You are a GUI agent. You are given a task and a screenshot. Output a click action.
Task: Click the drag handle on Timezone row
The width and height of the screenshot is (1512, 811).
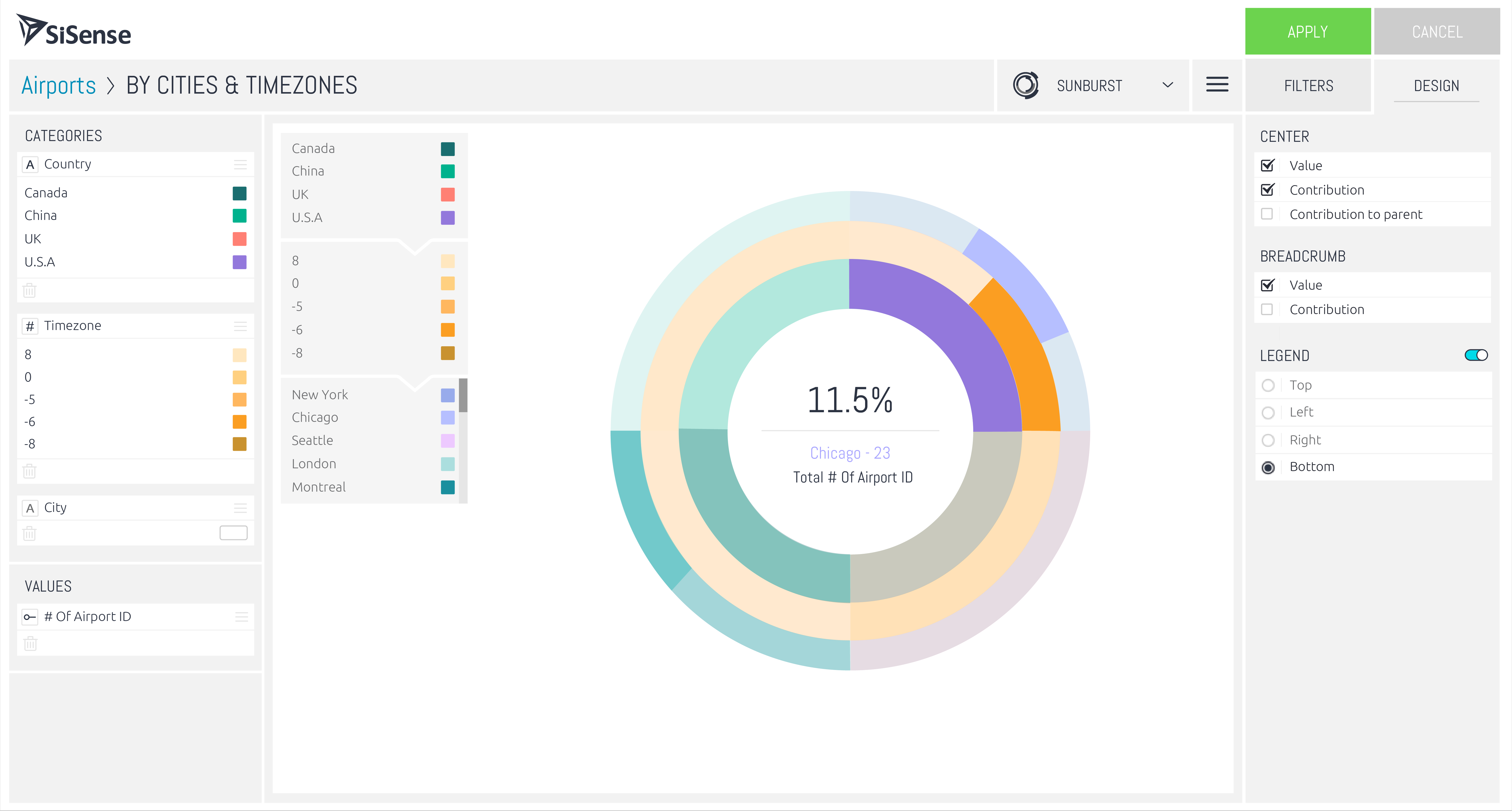(240, 326)
